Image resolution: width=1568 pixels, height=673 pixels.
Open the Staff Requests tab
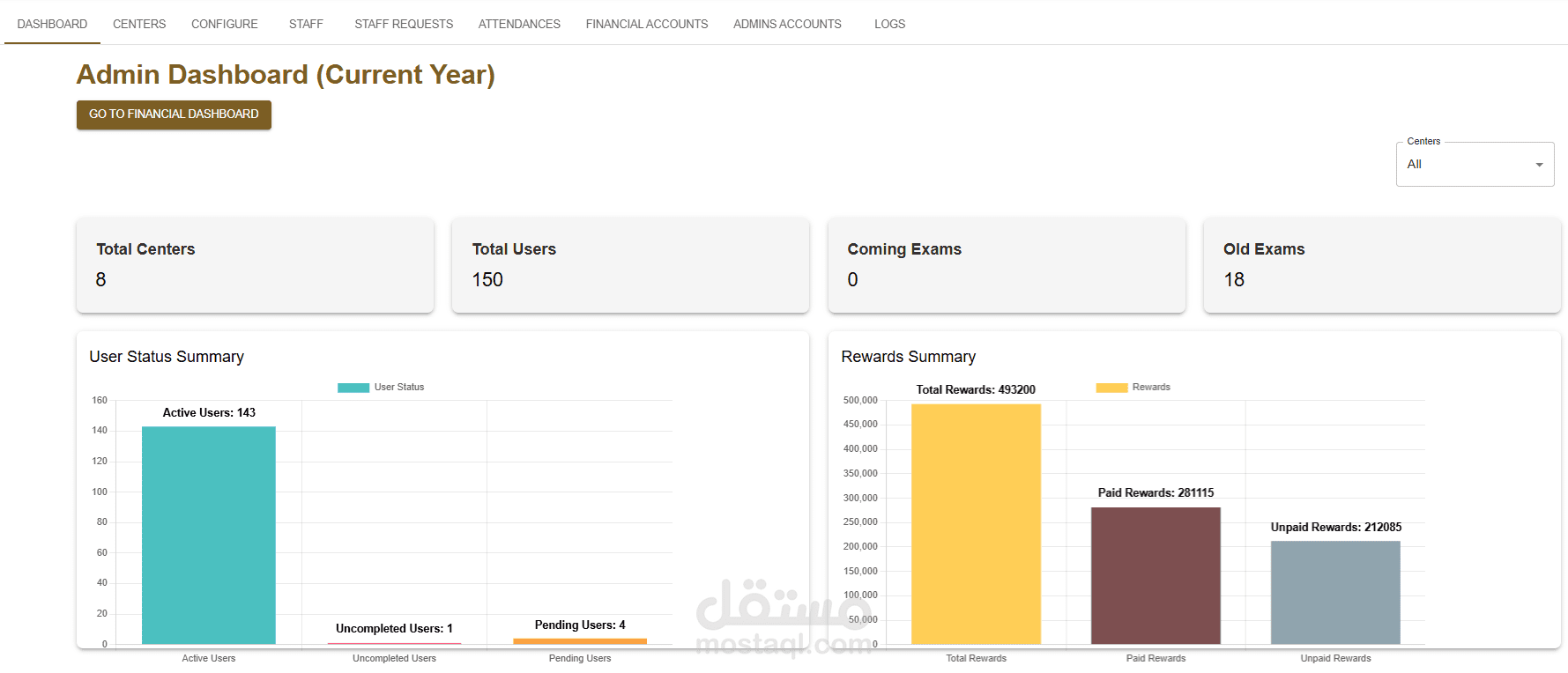click(404, 24)
